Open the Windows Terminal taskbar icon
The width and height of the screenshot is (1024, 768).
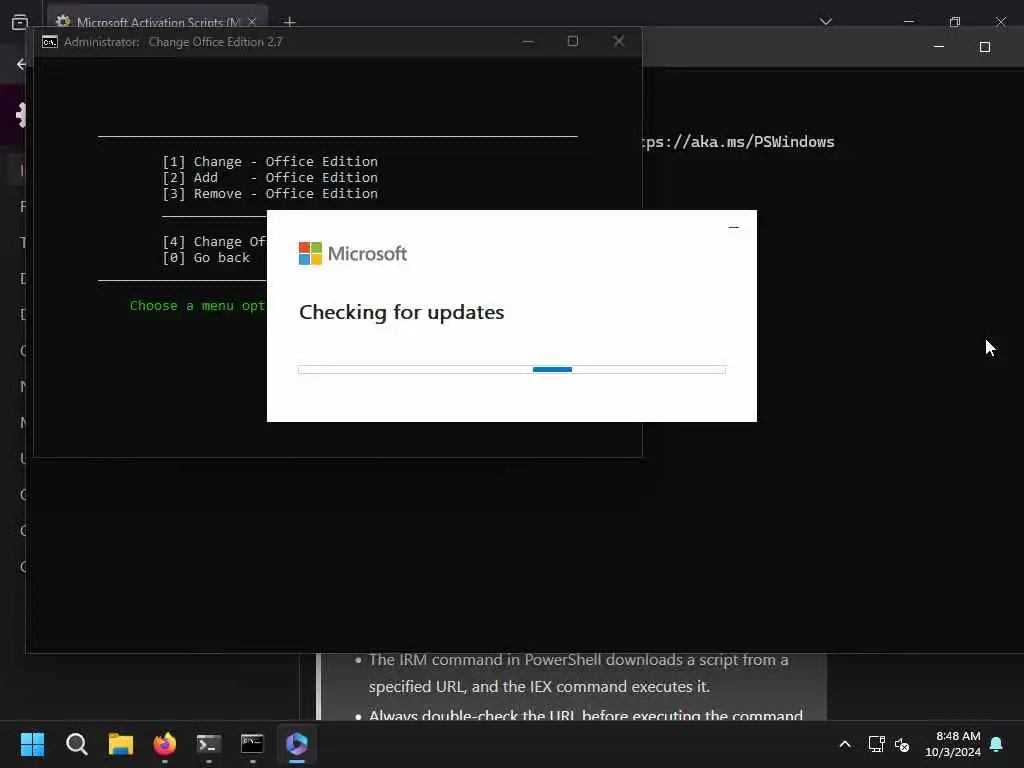click(209, 744)
